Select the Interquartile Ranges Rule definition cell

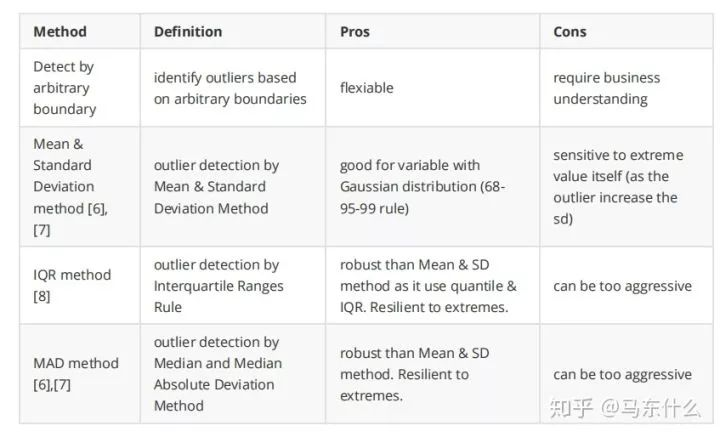point(218,286)
